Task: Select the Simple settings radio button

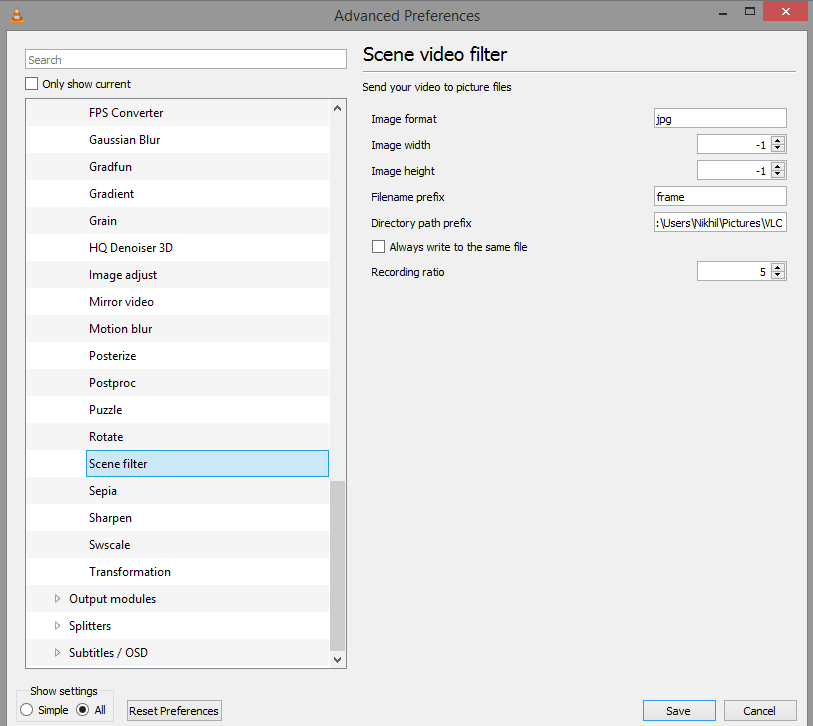Action: click(x=27, y=710)
